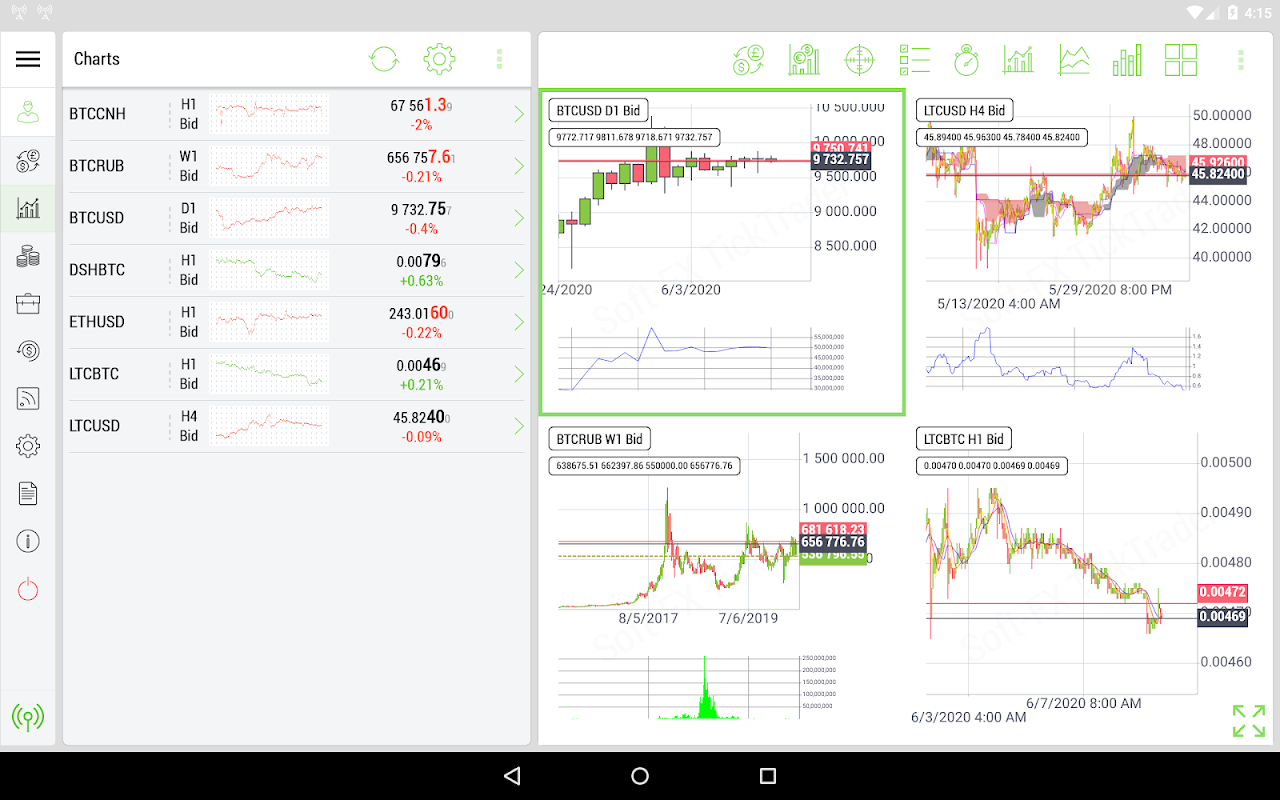The image size is (1280, 800).
Task: Select the charts section in the sidebar
Action: click(28, 208)
